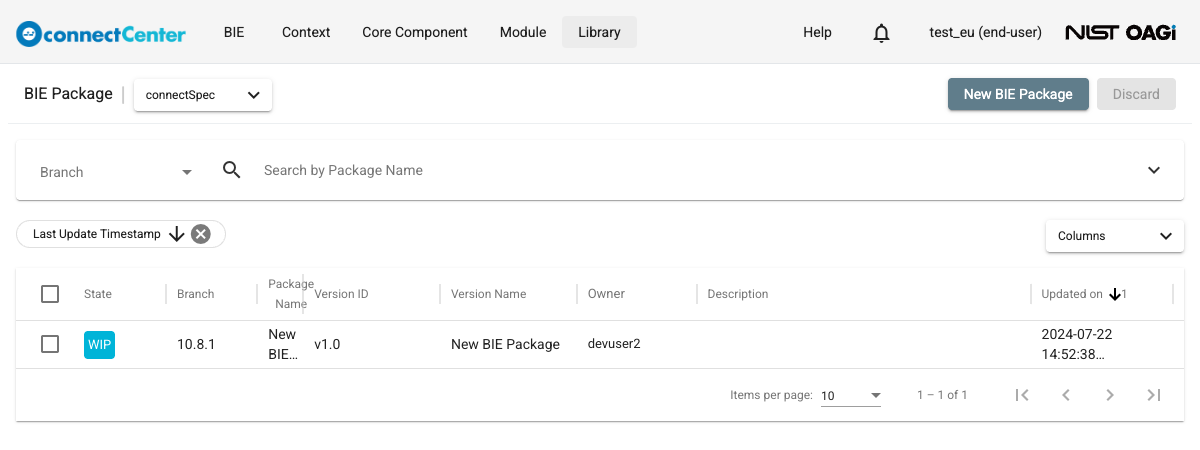Go to the previous page
Screen dimensions: 1200x450
[1066, 395]
